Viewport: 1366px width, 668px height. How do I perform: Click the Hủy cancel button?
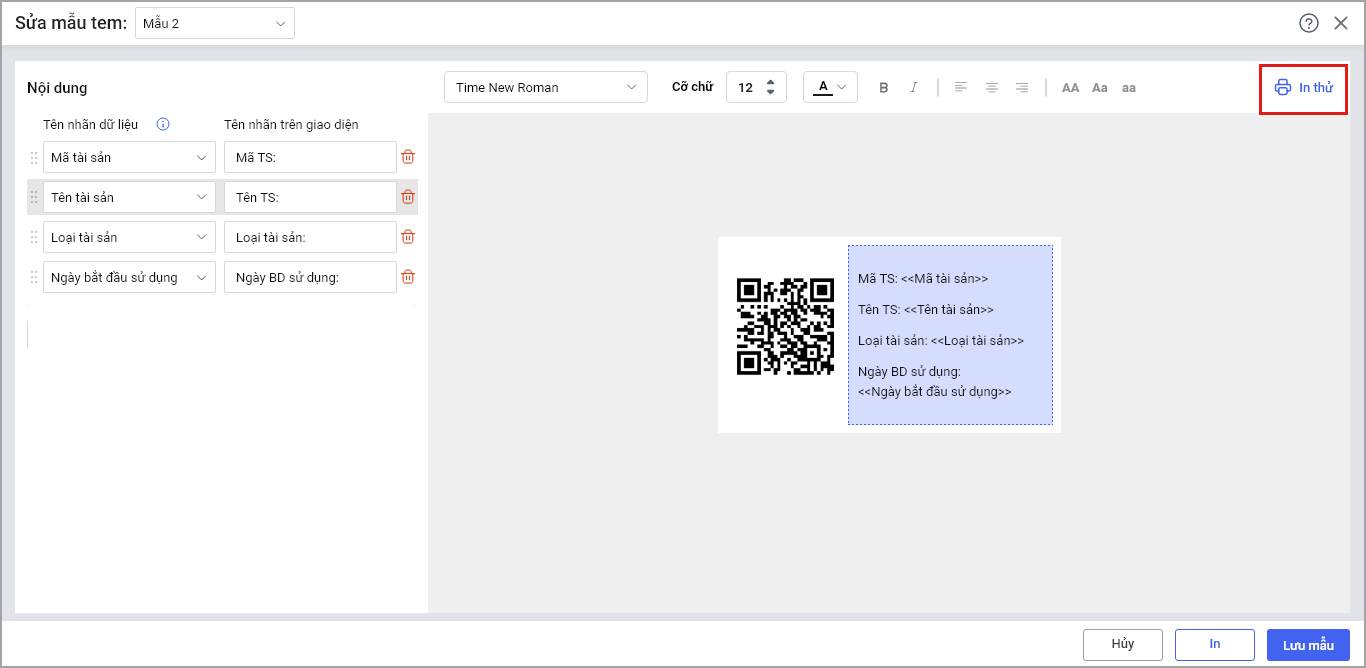(x=1122, y=644)
